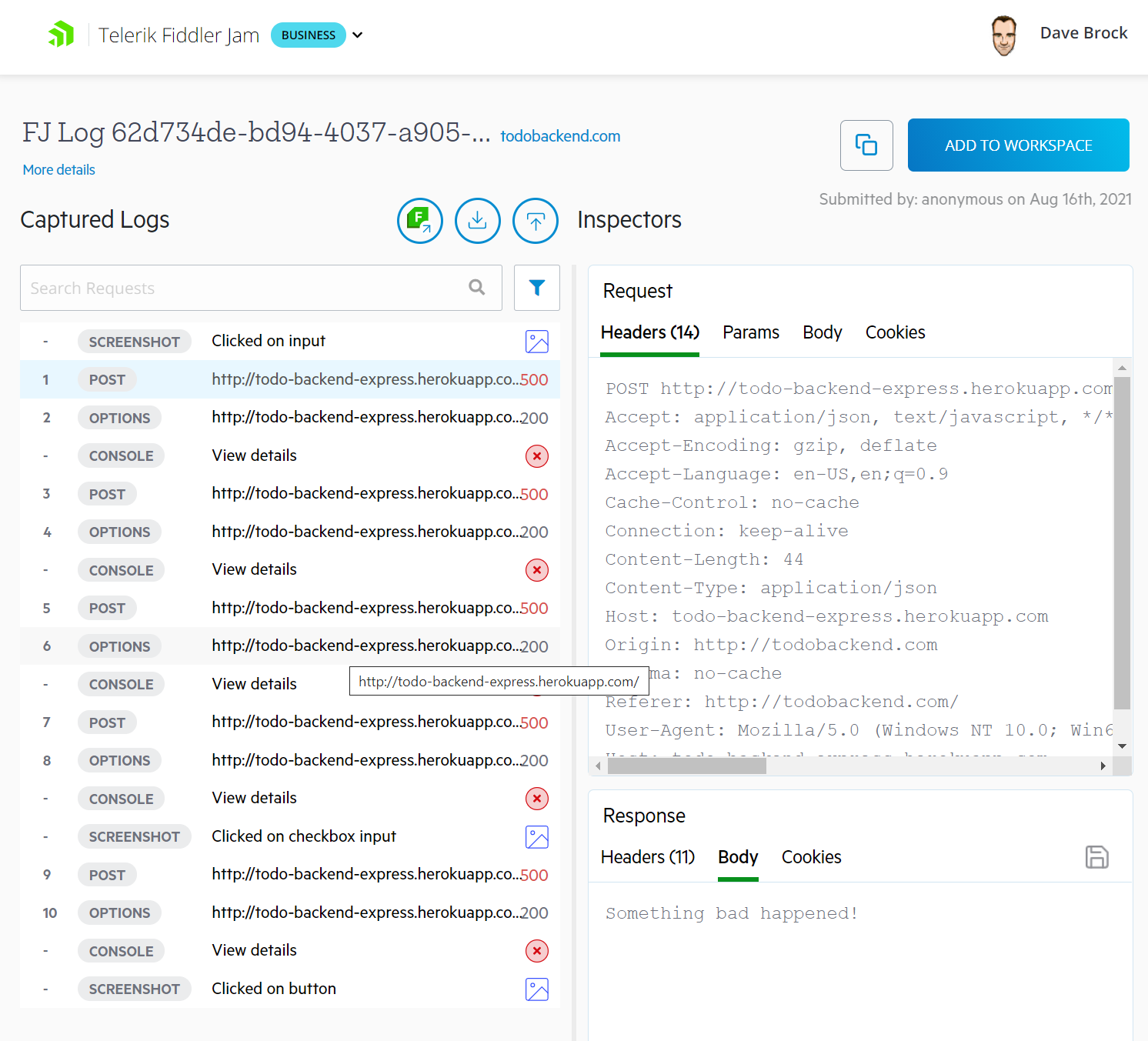Expand the BUSINESS plan dropdown arrow
The height and width of the screenshot is (1041, 1148).
tap(358, 35)
